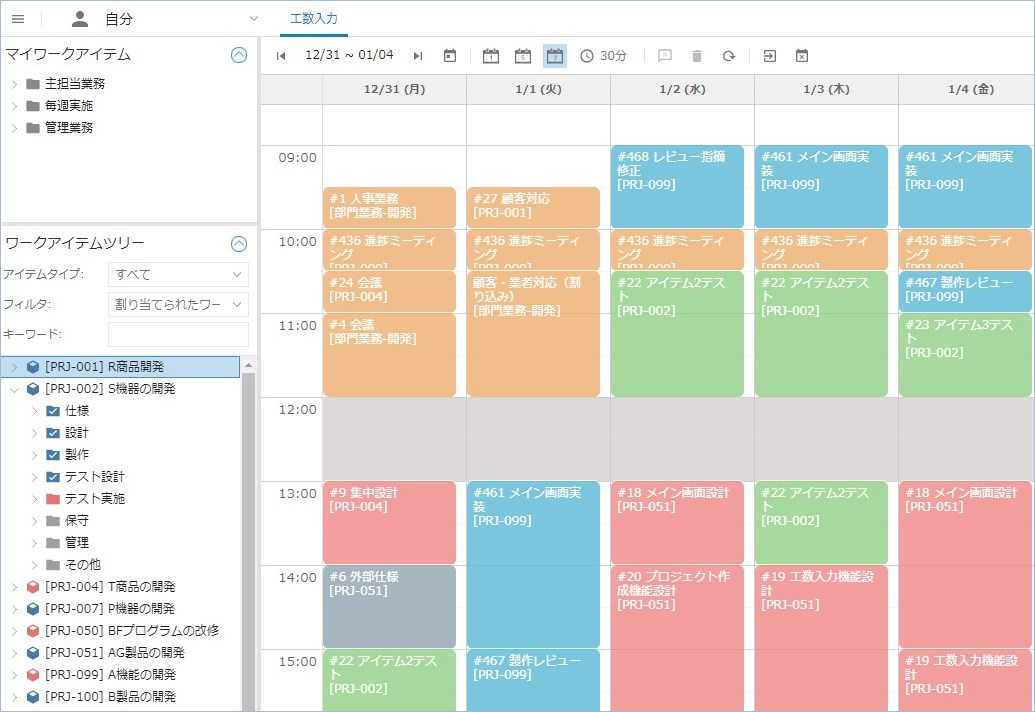
Task: Click the refresh icon in toolbar
Action: [x=729, y=56]
